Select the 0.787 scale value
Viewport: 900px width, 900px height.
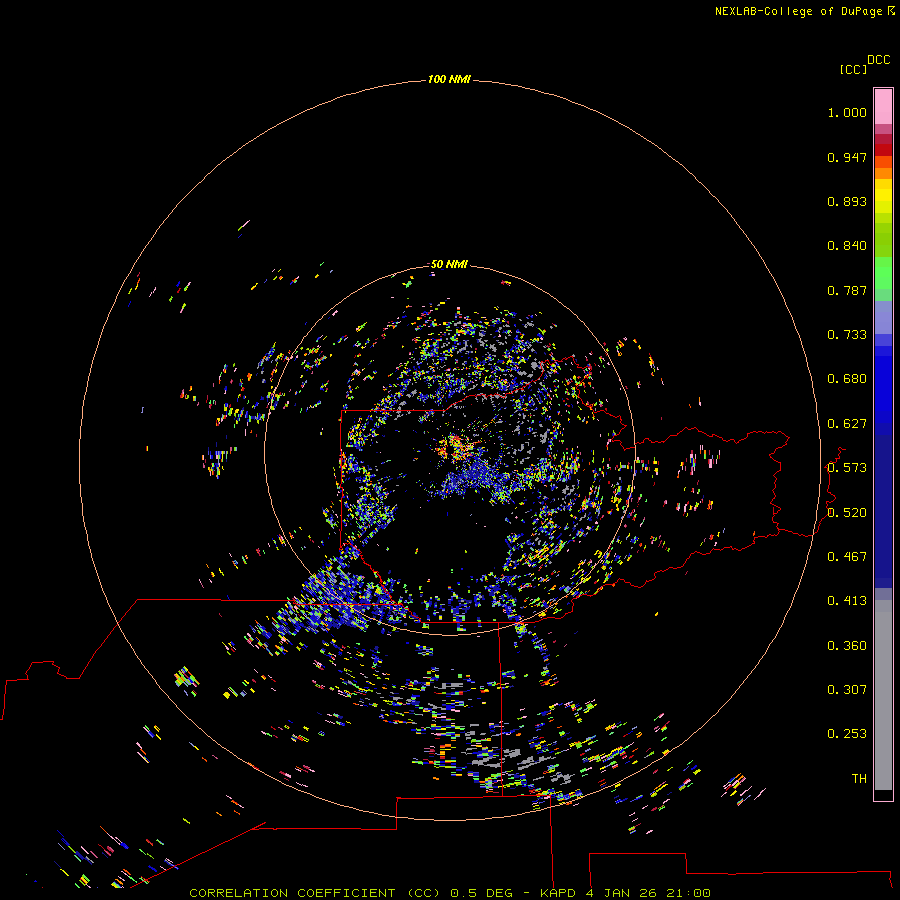[x=847, y=290]
